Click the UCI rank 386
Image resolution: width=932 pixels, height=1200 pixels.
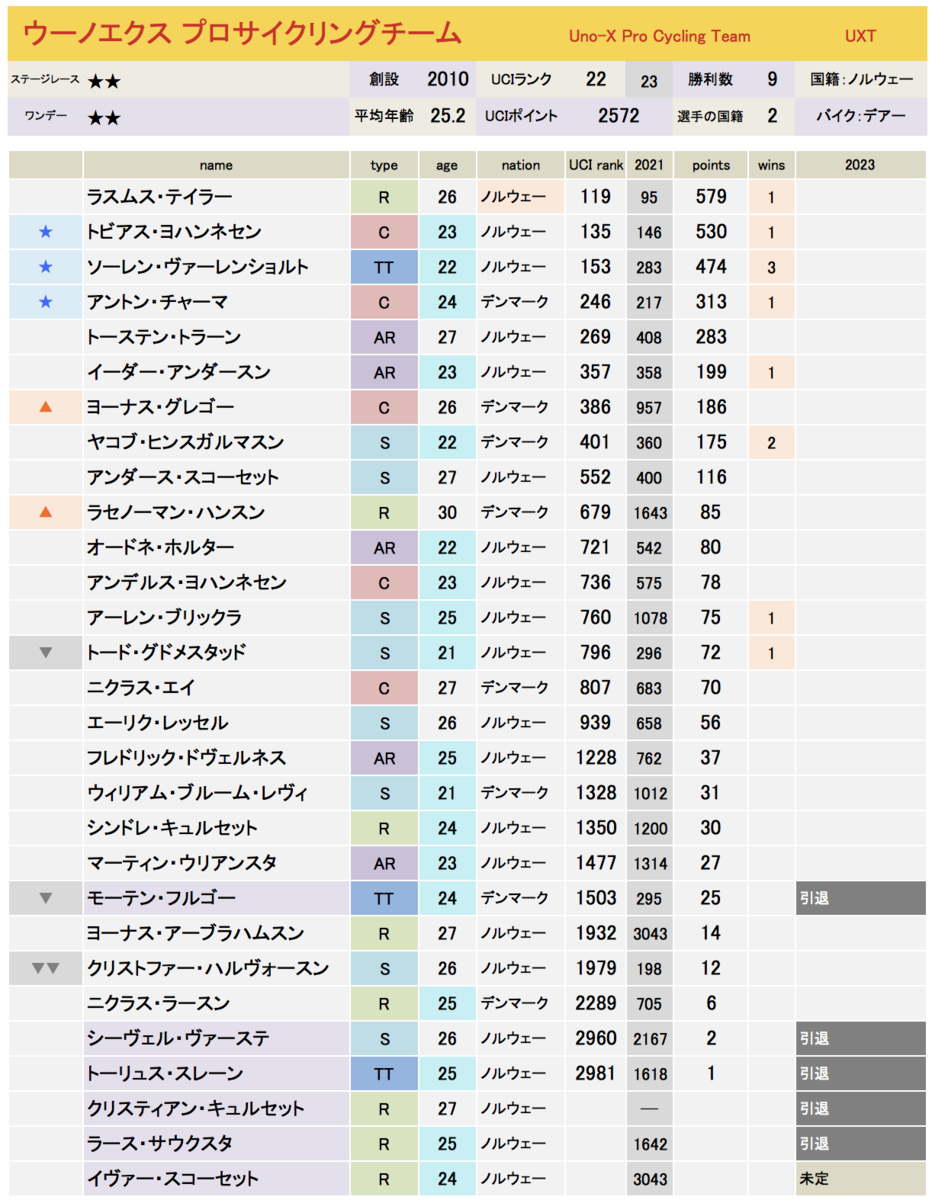(x=595, y=407)
